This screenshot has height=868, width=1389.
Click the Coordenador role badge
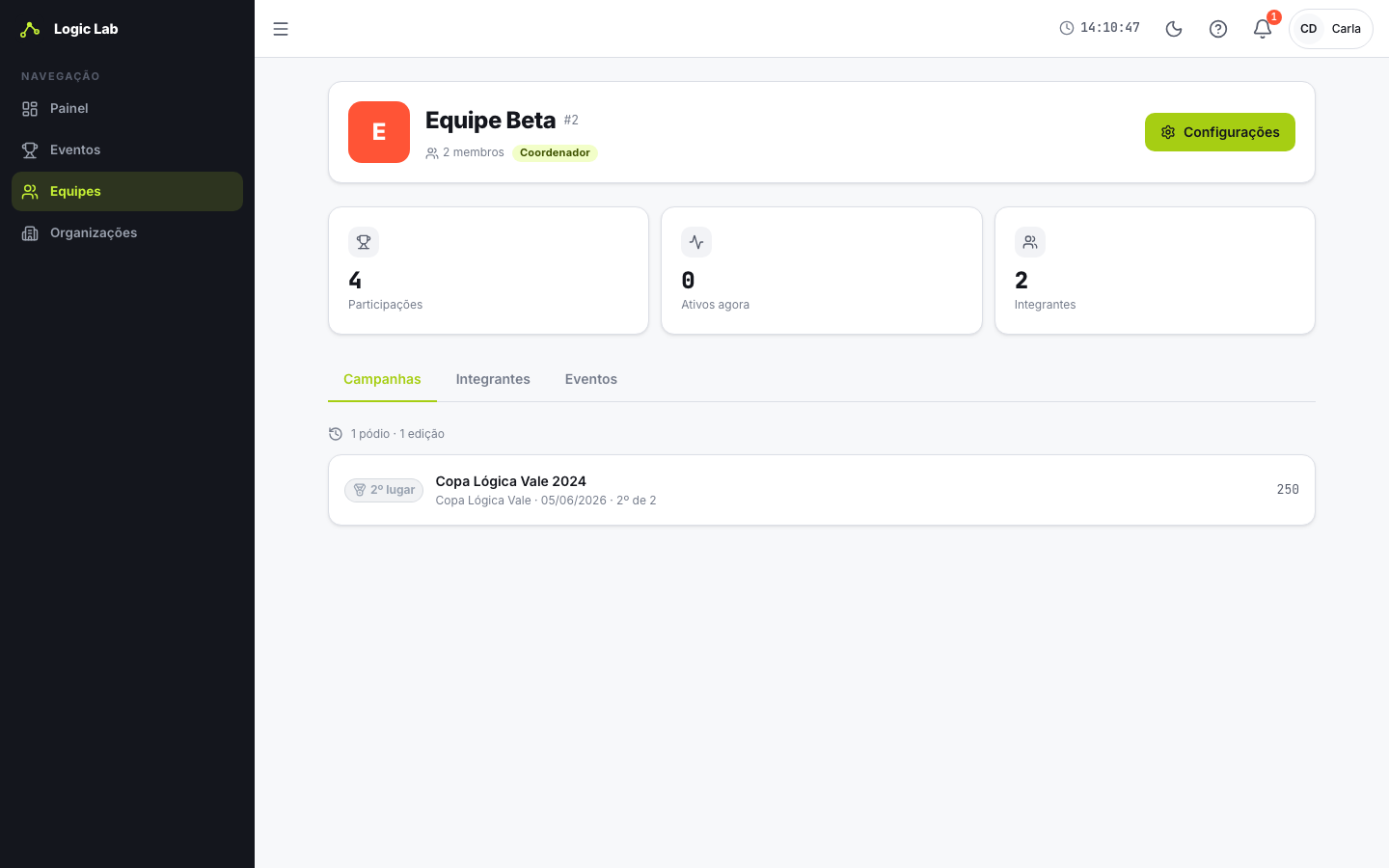coord(555,152)
